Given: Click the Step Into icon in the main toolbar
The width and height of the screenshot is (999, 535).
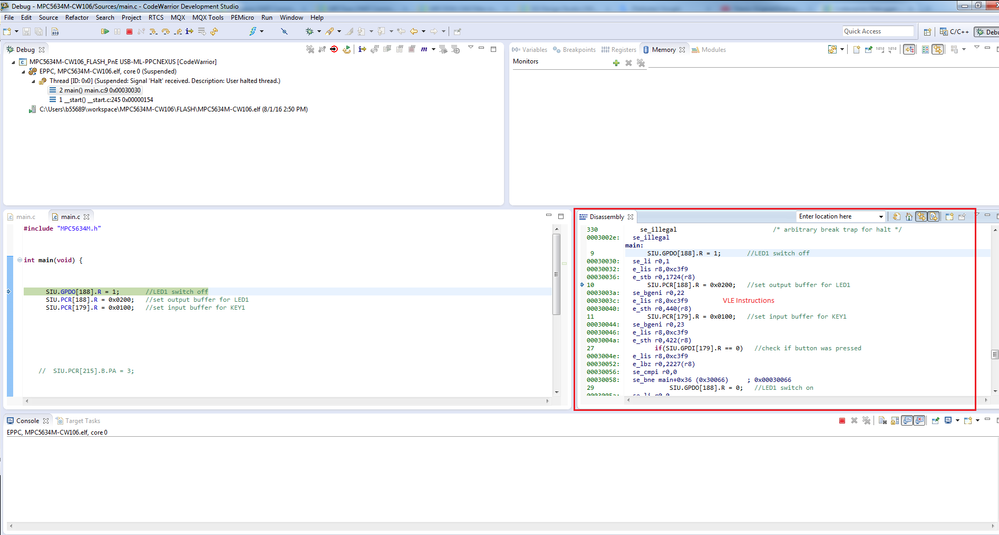Looking at the screenshot, I should click(154, 31).
